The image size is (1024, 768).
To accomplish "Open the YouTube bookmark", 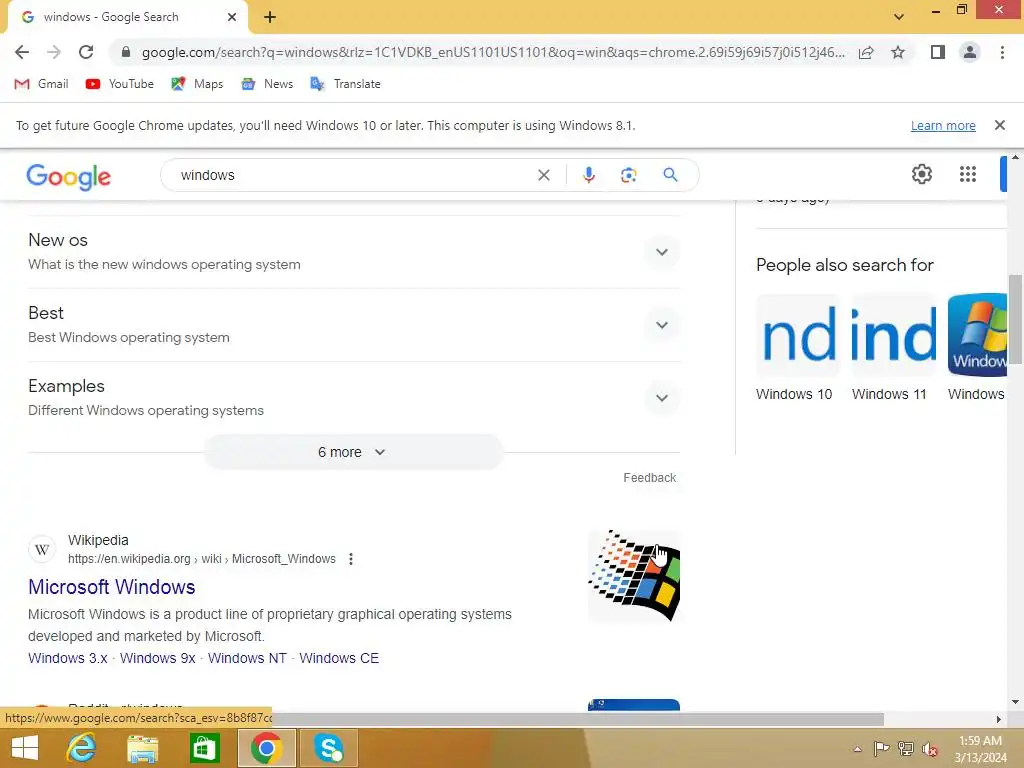I will (x=120, y=84).
